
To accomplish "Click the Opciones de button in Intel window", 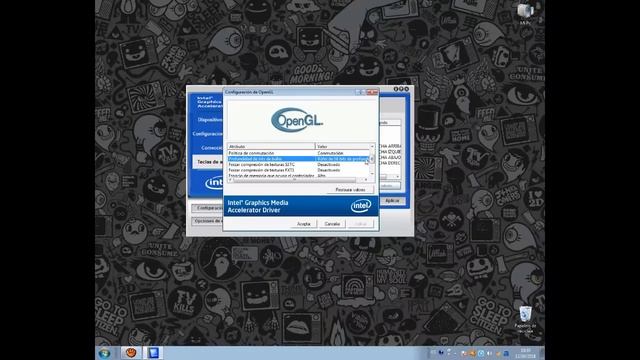I will tap(208, 221).
